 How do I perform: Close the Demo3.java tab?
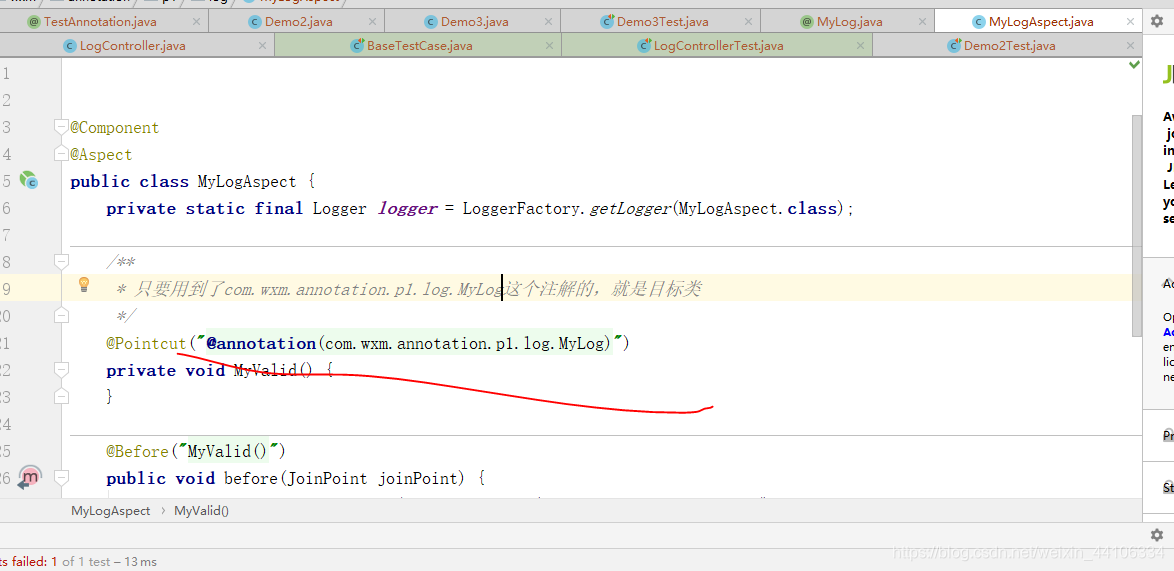(x=546, y=22)
